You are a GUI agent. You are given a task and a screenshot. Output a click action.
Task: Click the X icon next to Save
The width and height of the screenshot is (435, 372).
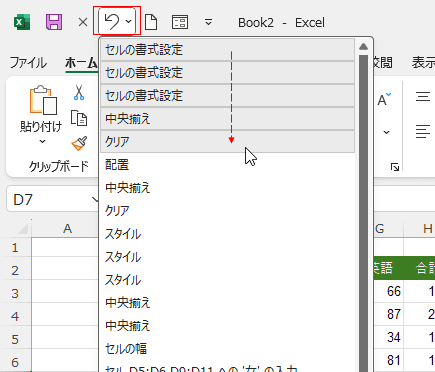pyautogui.click(x=83, y=22)
